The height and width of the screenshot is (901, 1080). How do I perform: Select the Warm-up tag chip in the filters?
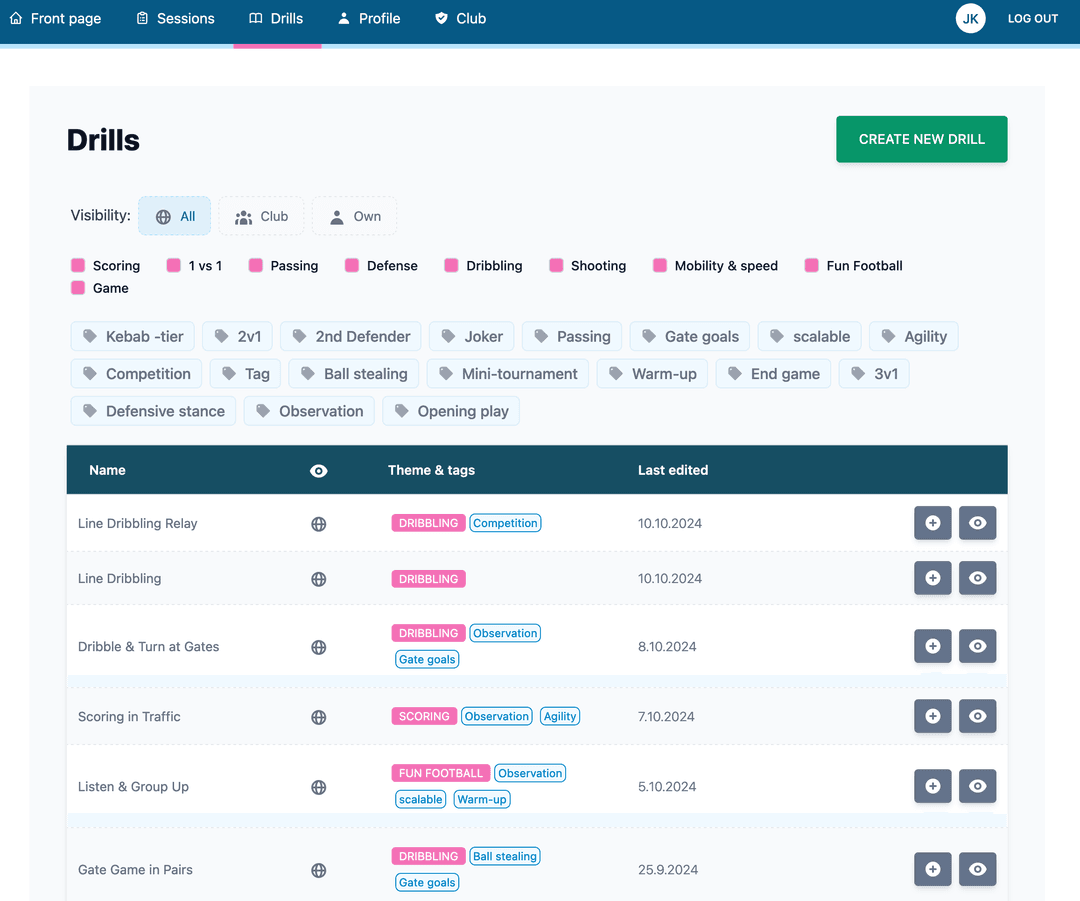click(x=652, y=373)
